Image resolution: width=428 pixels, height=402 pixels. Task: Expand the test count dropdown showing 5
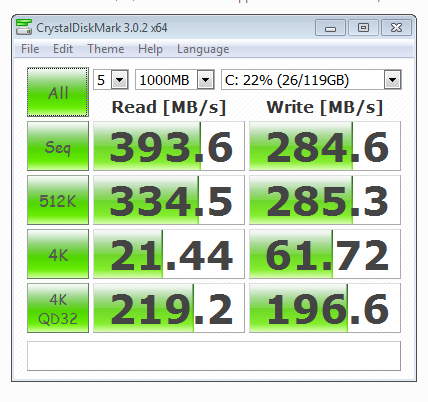click(119, 80)
